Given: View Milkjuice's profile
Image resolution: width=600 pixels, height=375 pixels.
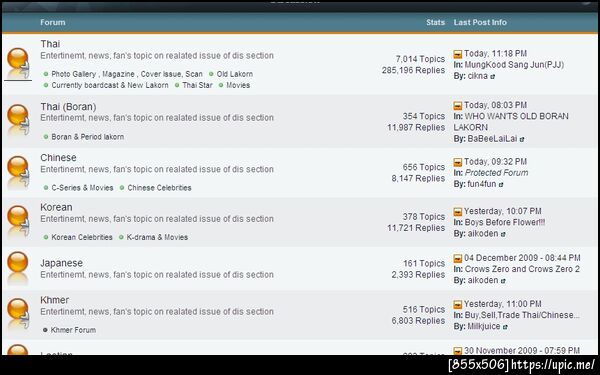Looking at the screenshot, I should click(x=484, y=327).
